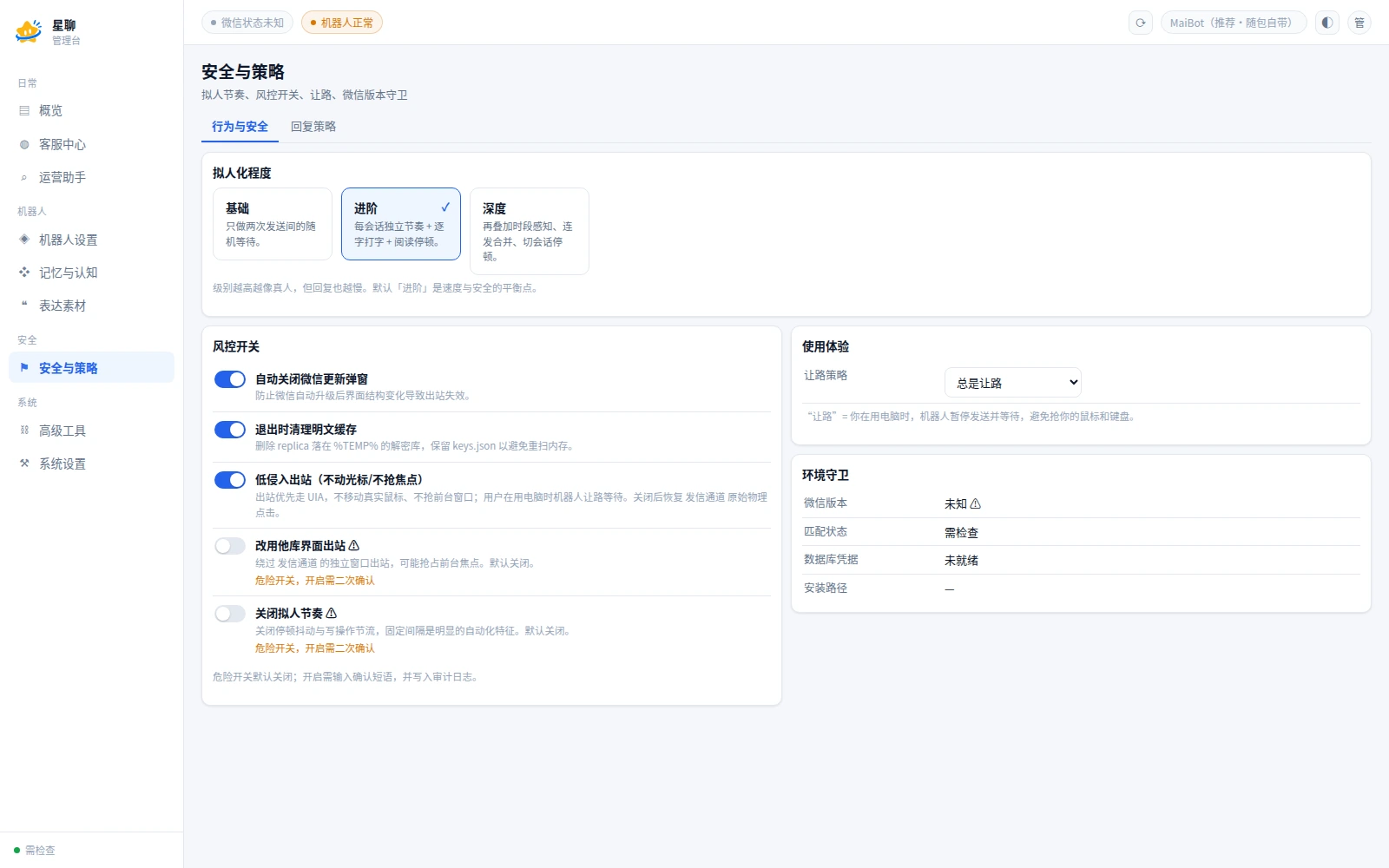Select the 深度 humanization level card
The image size is (1389, 868).
pyautogui.click(x=530, y=232)
